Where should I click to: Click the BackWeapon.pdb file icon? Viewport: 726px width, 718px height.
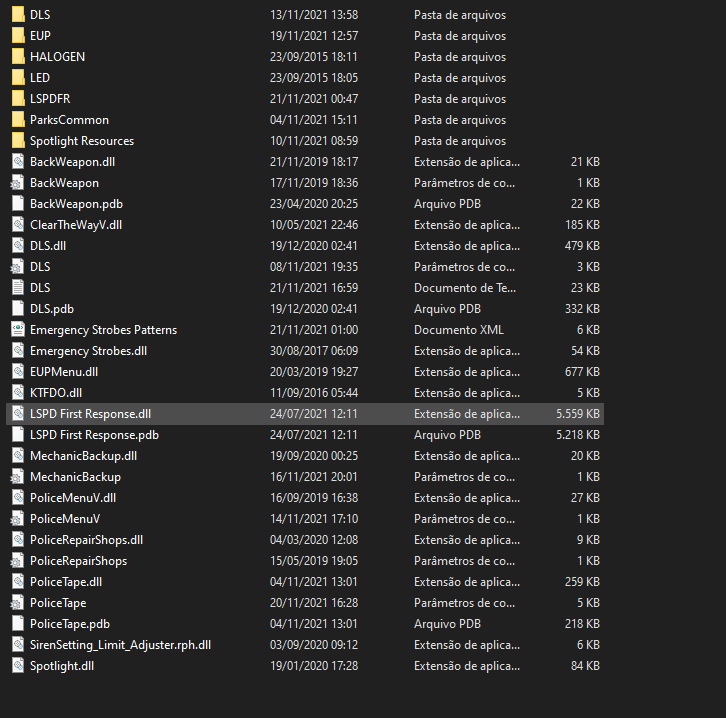point(18,204)
